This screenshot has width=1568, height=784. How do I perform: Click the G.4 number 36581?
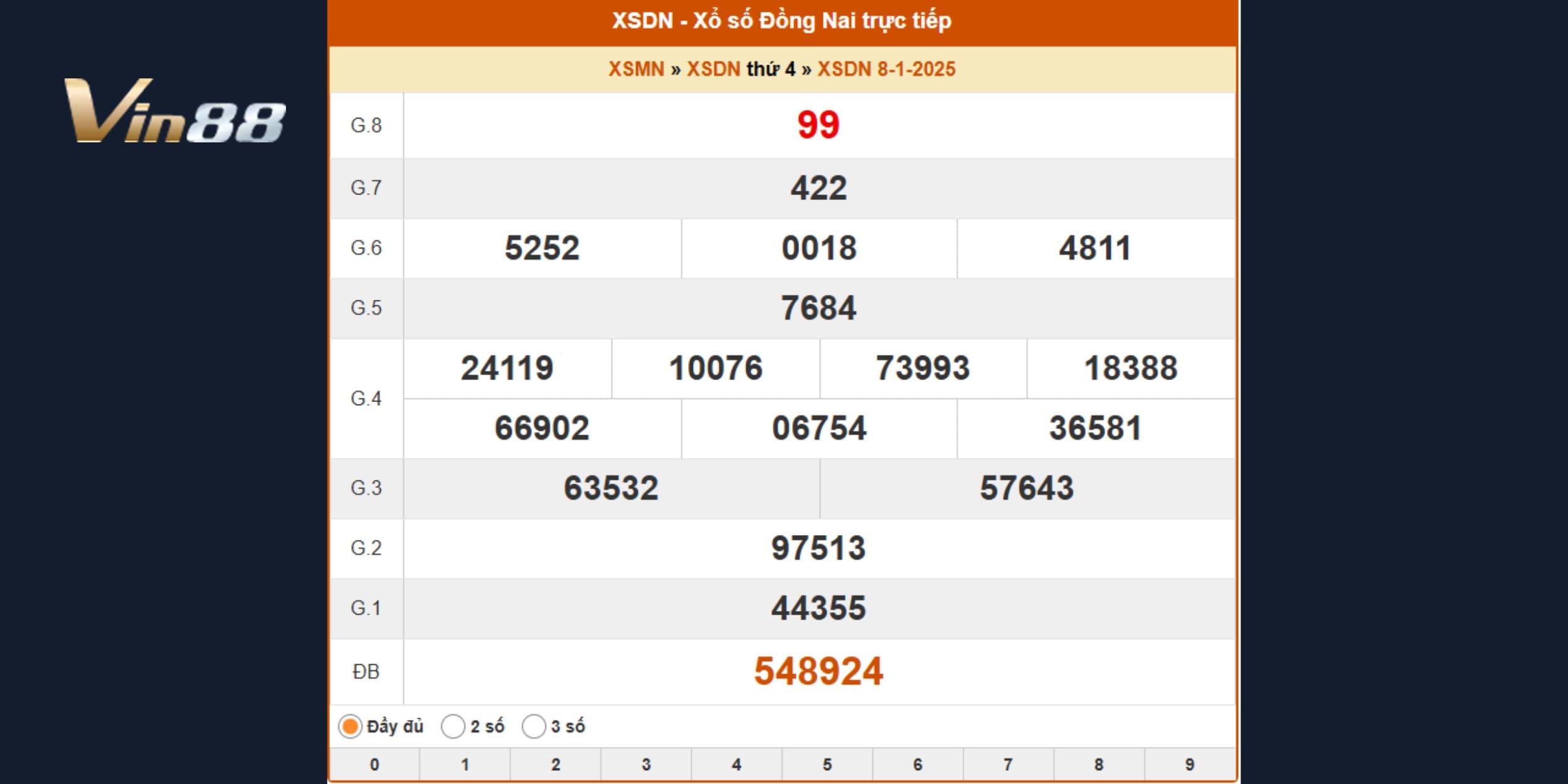click(1095, 428)
